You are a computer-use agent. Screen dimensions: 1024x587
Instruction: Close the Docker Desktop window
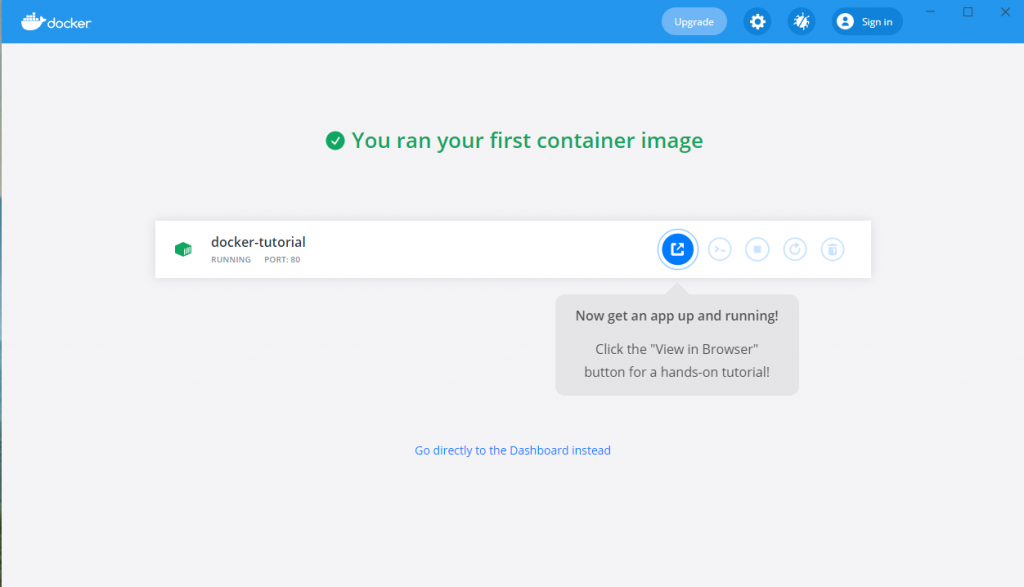(x=1005, y=12)
